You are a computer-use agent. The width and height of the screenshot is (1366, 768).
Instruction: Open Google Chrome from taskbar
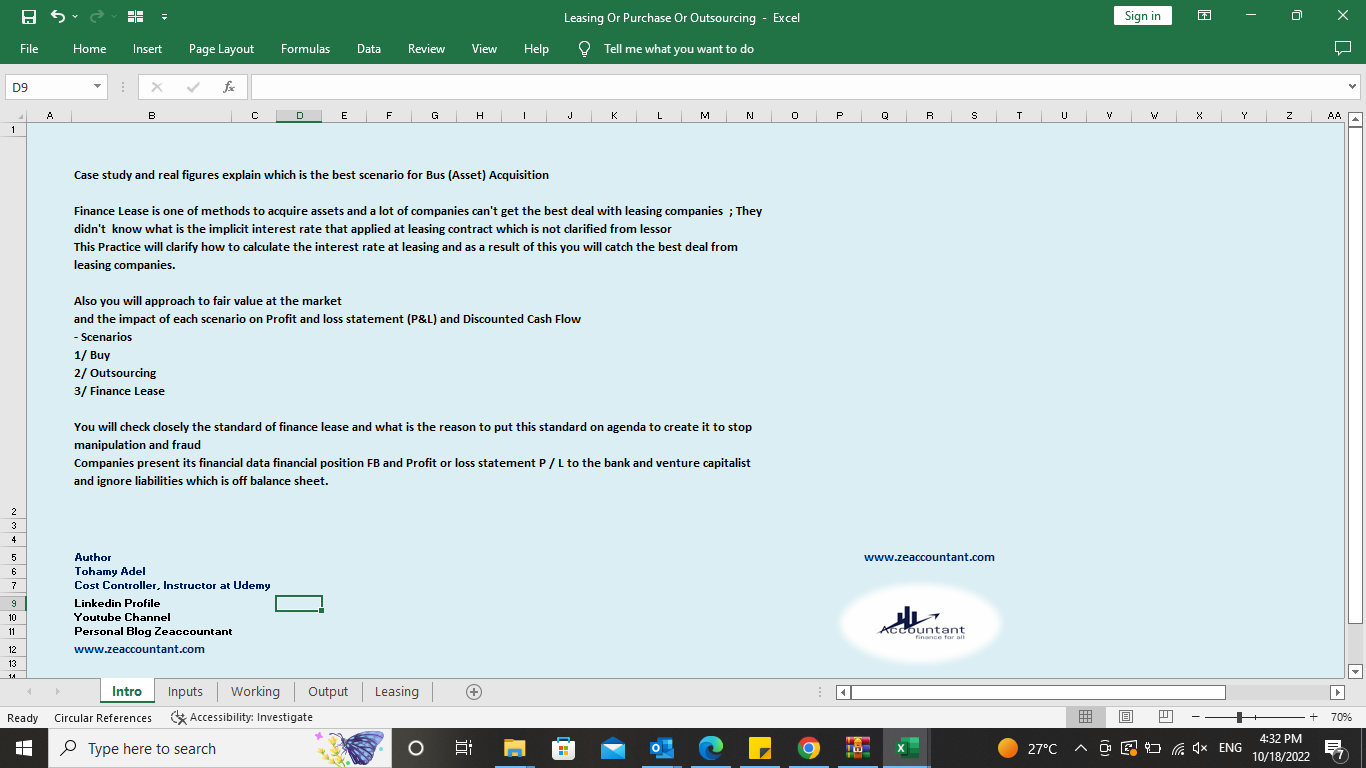tap(809, 748)
